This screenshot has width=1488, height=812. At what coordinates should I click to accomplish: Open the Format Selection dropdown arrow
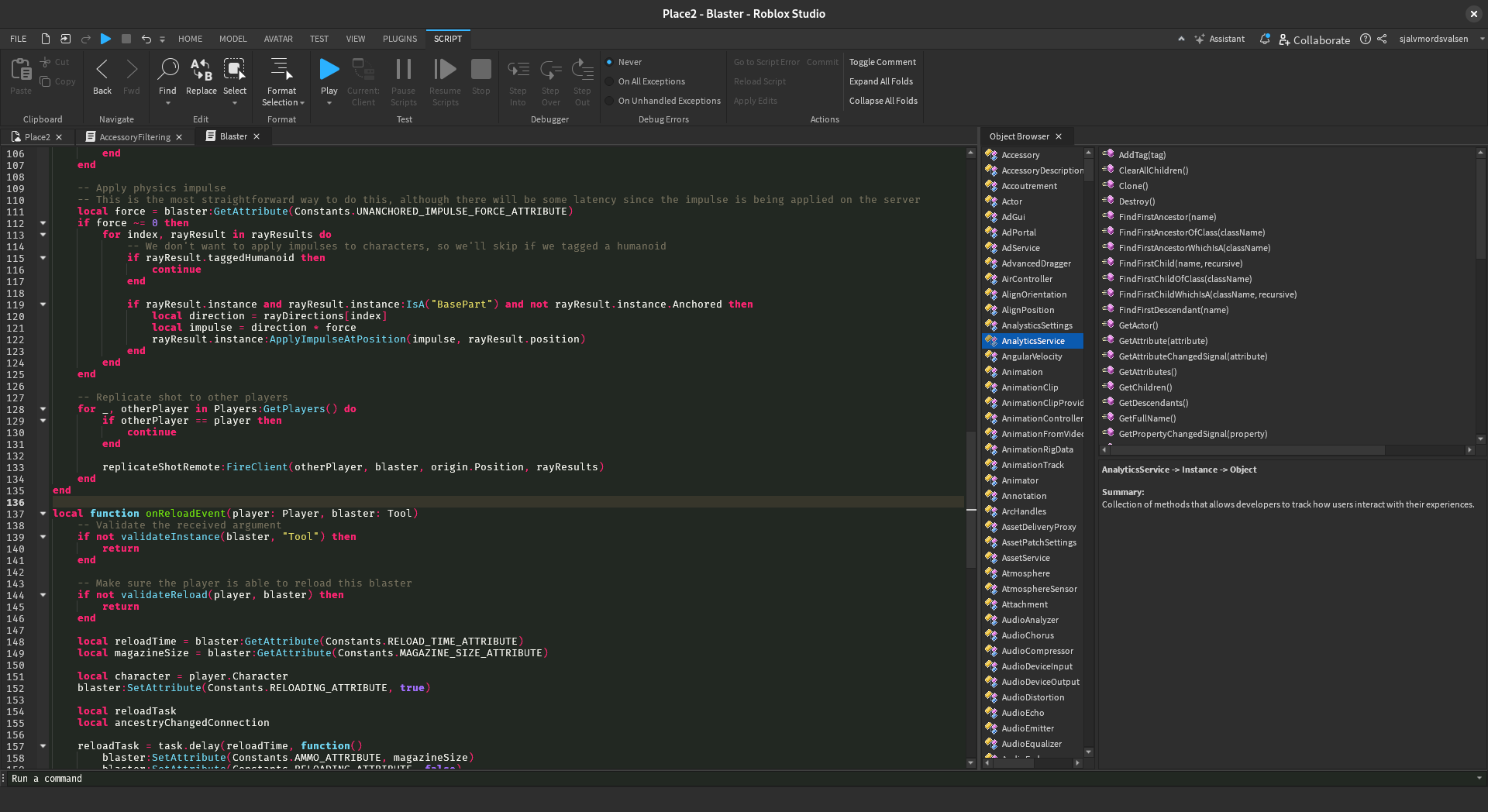302,103
